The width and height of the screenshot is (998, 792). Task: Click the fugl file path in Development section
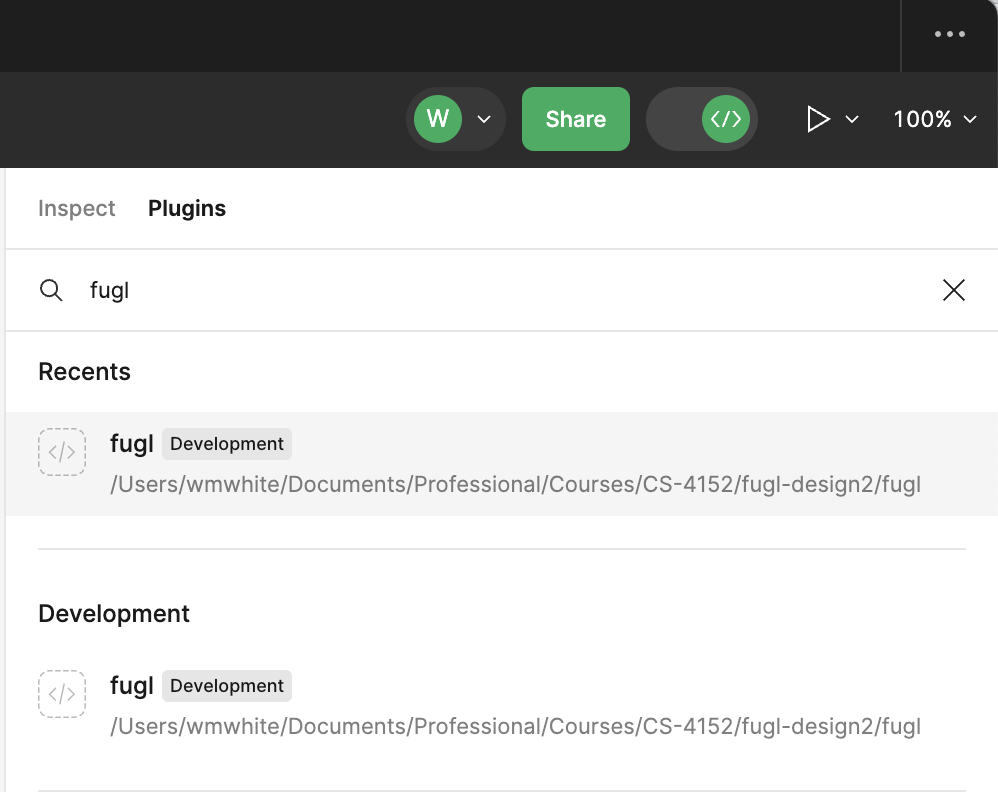coord(515,727)
